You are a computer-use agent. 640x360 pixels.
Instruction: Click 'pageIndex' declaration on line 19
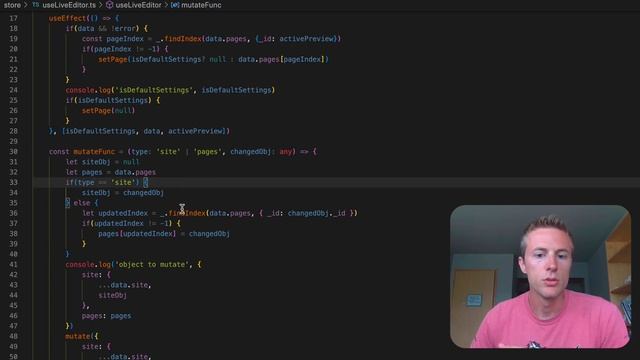125,39
